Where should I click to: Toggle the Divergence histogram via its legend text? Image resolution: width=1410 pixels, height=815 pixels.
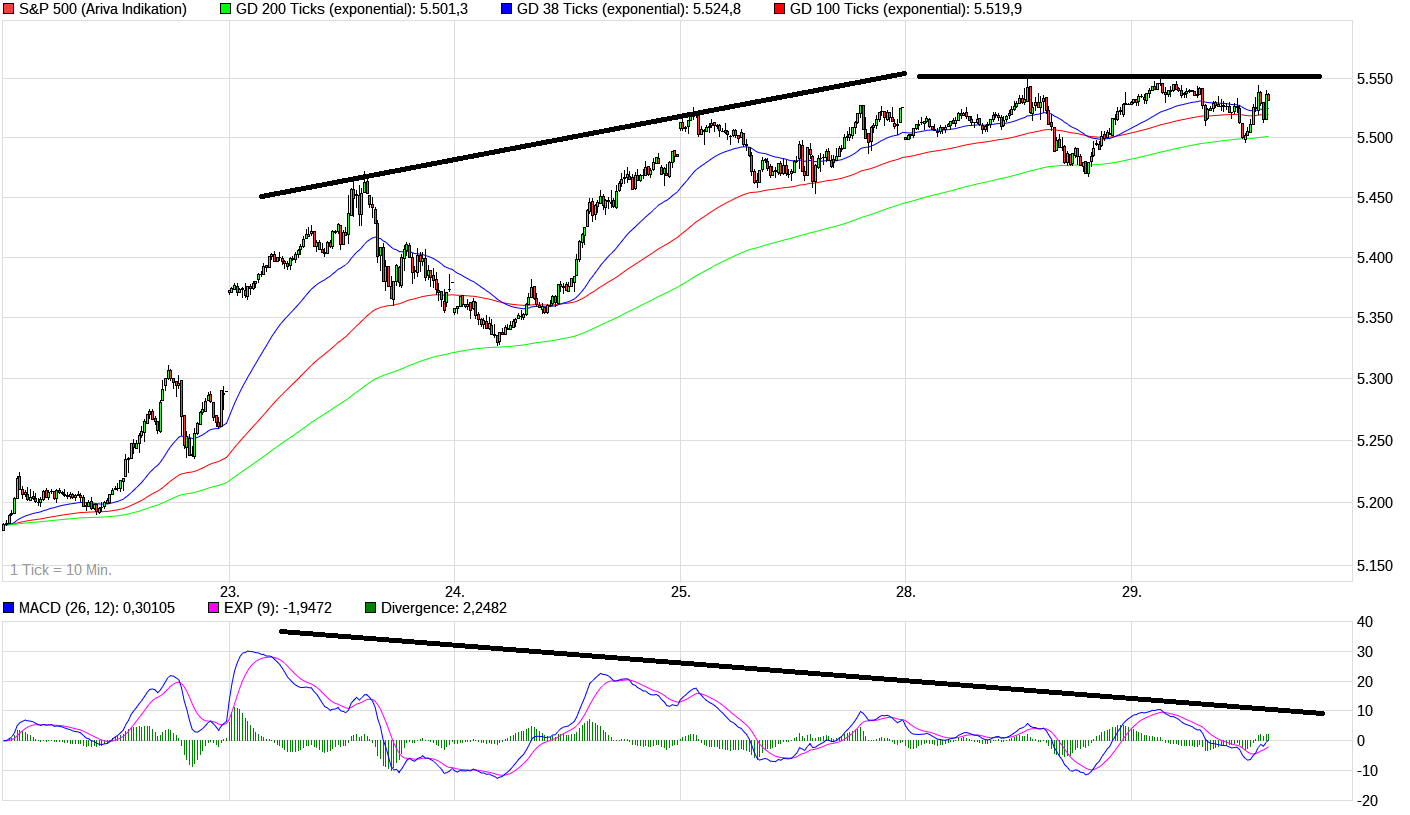pos(443,606)
